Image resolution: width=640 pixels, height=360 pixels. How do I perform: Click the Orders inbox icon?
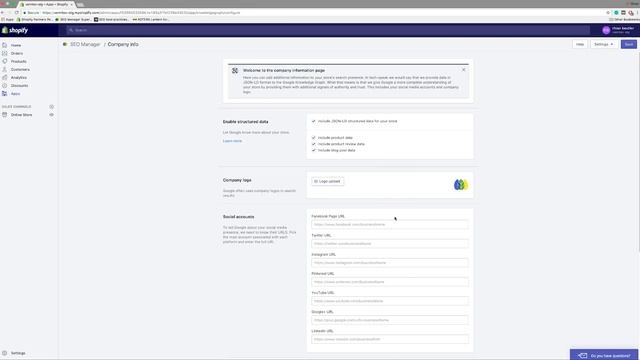(x=4, y=53)
